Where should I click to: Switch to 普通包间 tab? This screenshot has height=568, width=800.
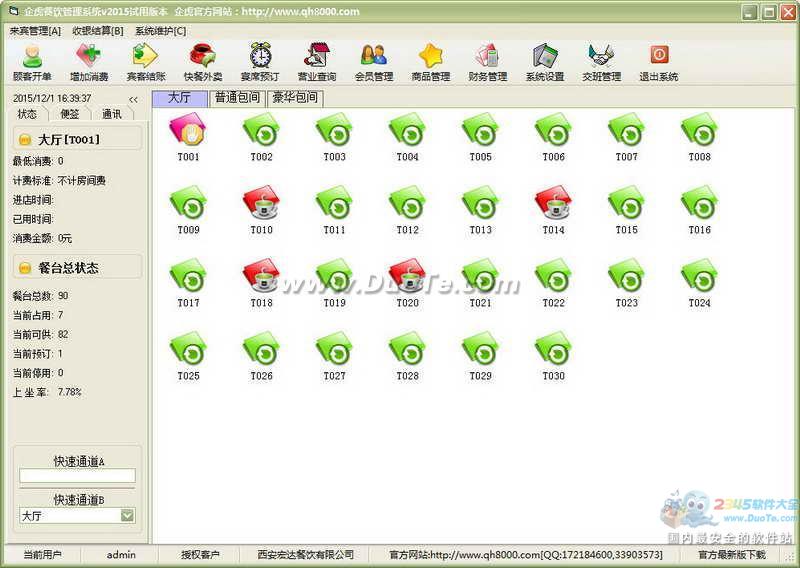pos(237,98)
